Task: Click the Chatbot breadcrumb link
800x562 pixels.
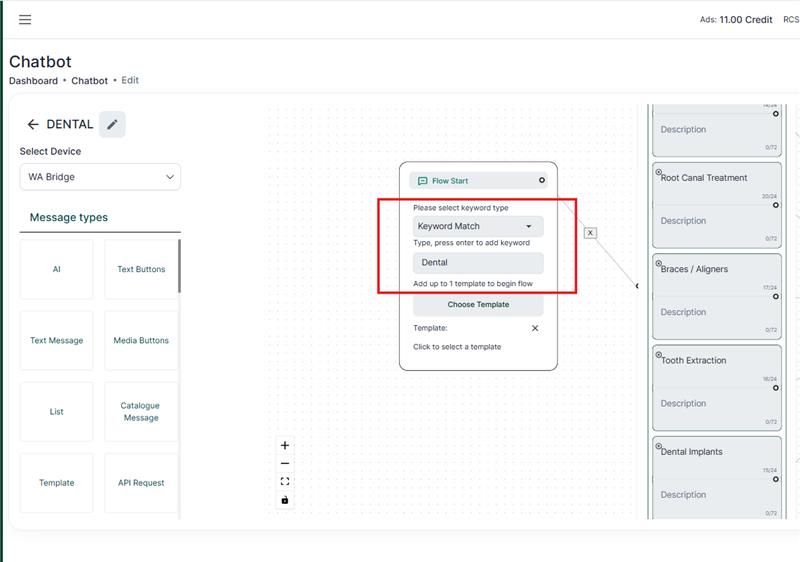Action: (x=89, y=80)
